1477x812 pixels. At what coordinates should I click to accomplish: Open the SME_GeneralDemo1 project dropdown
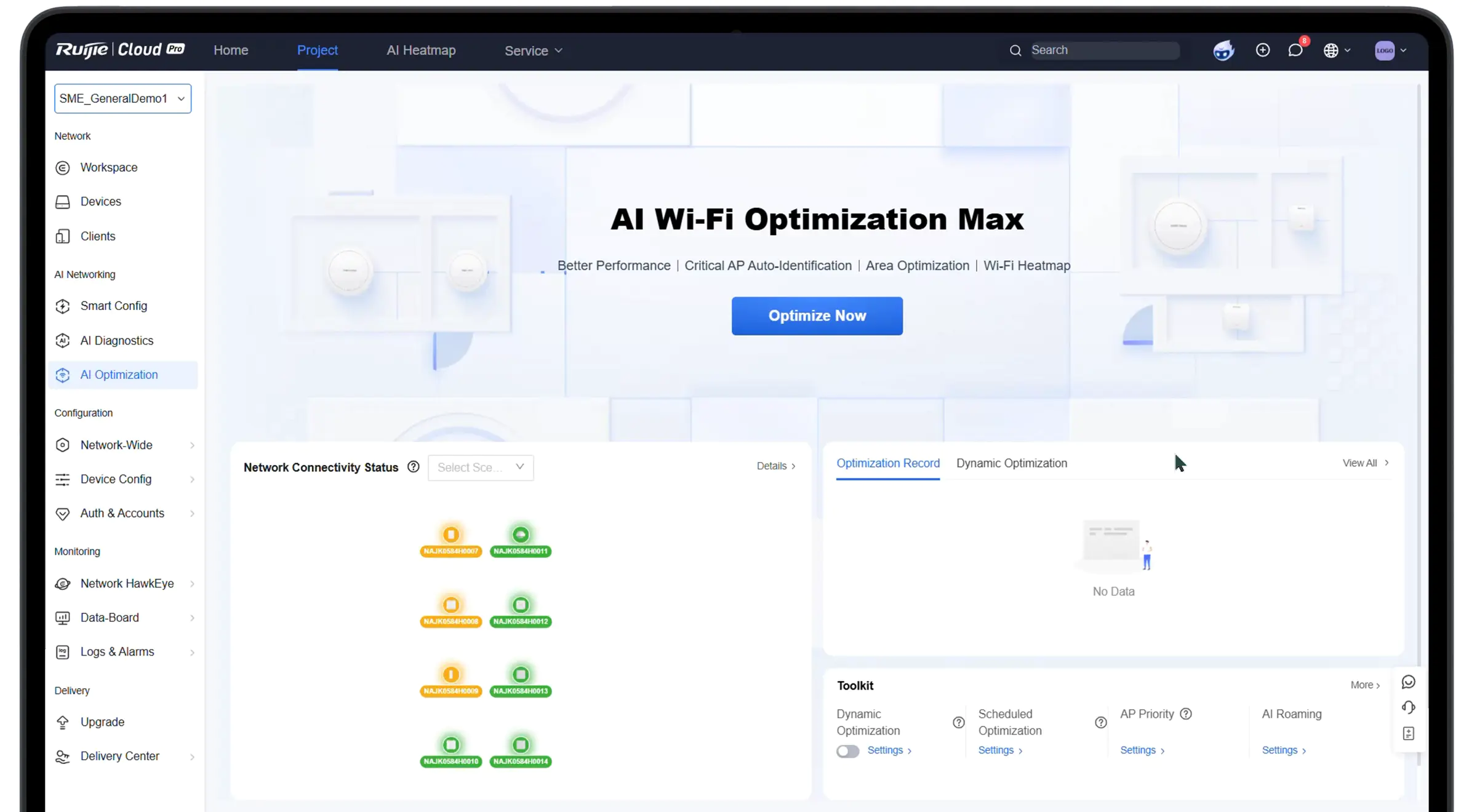pyautogui.click(x=122, y=98)
